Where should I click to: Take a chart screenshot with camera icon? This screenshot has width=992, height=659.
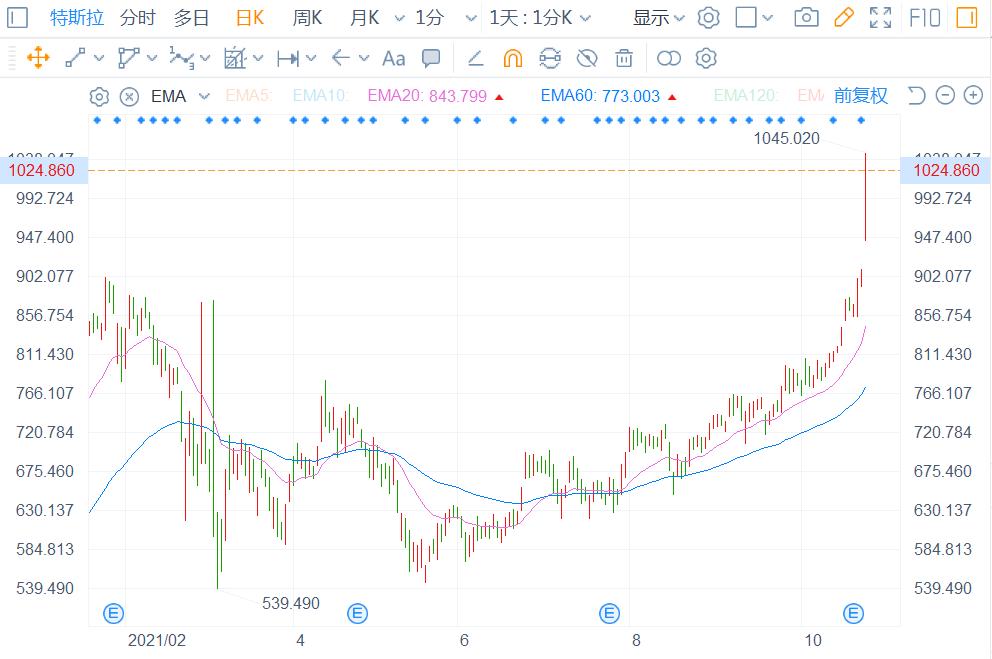806,18
